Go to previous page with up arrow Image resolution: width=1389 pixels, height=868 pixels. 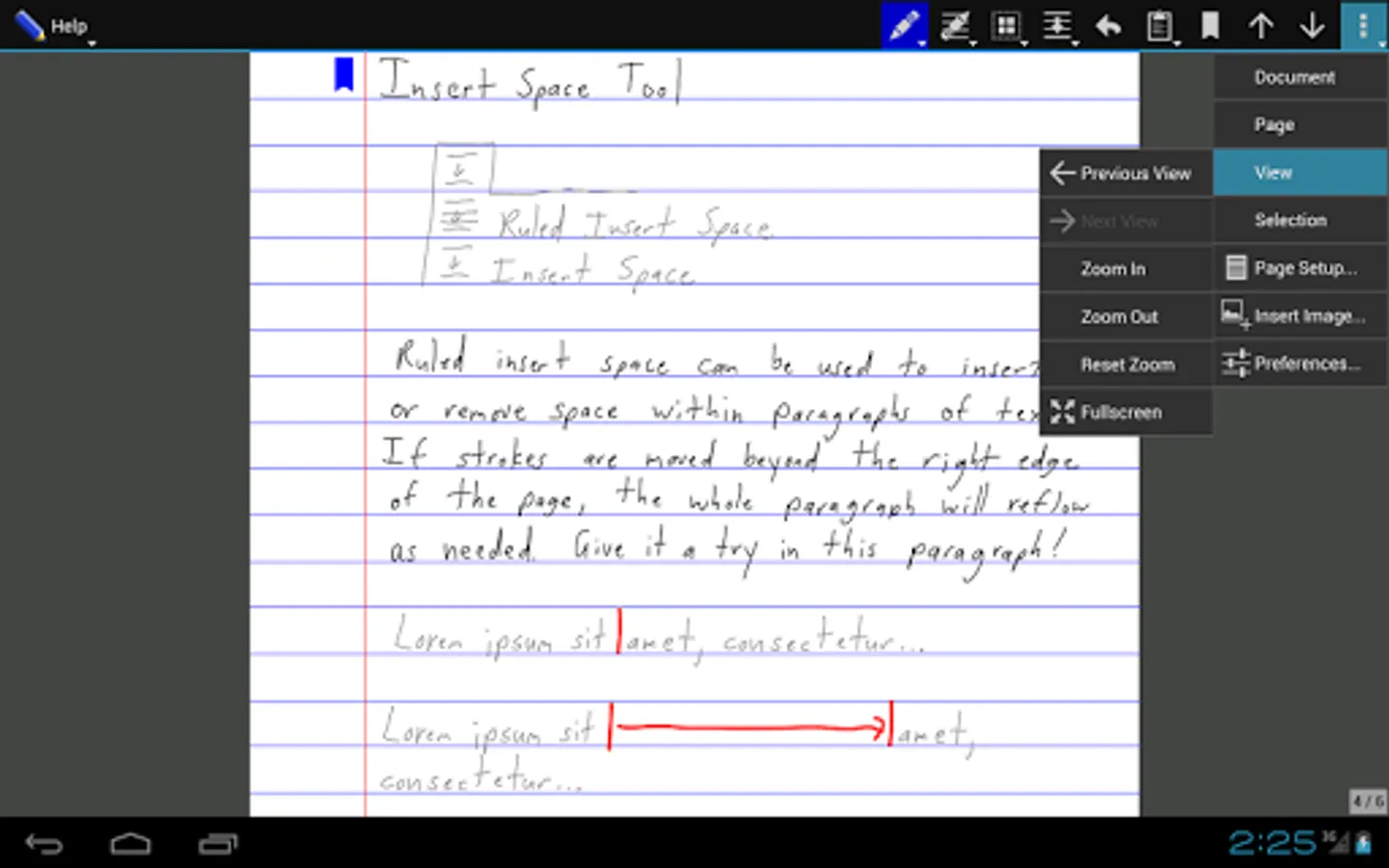[1261, 25]
